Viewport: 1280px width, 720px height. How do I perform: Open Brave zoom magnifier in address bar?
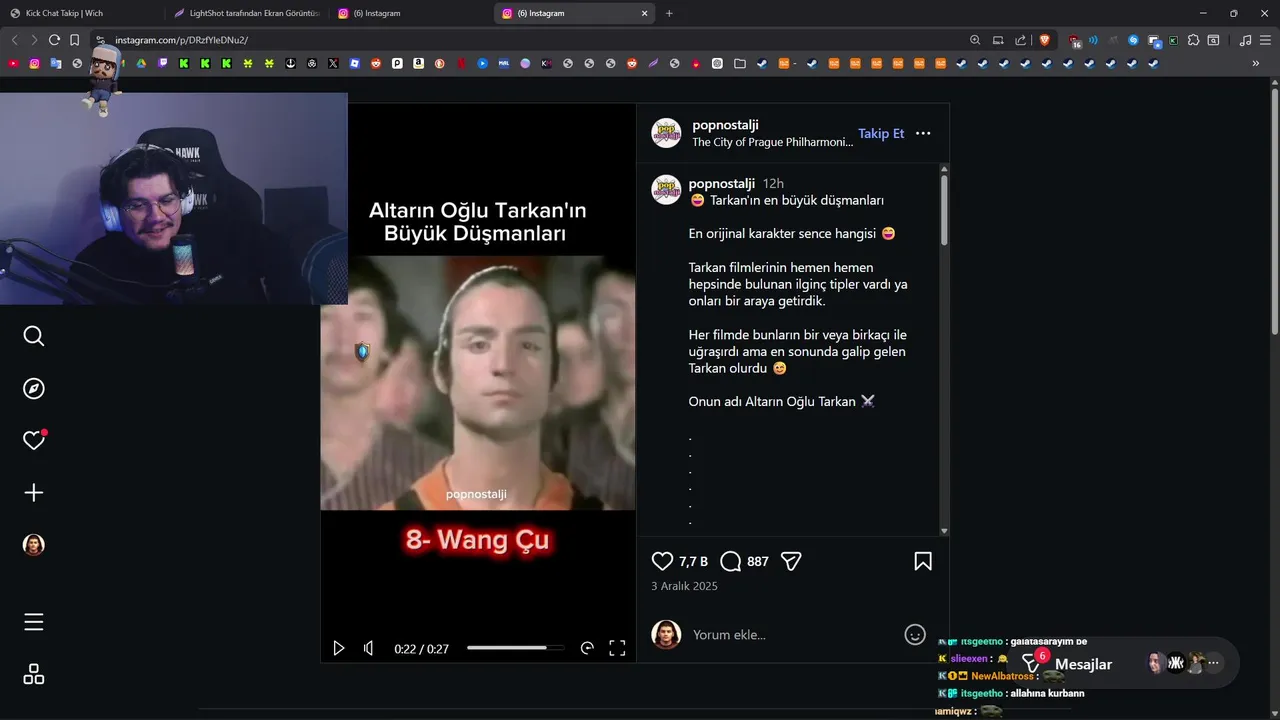pyautogui.click(x=975, y=40)
